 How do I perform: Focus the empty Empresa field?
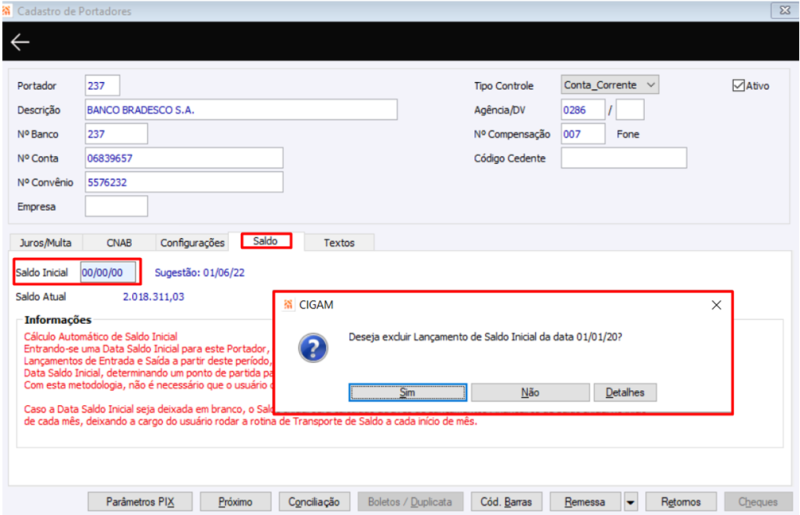pos(116,206)
